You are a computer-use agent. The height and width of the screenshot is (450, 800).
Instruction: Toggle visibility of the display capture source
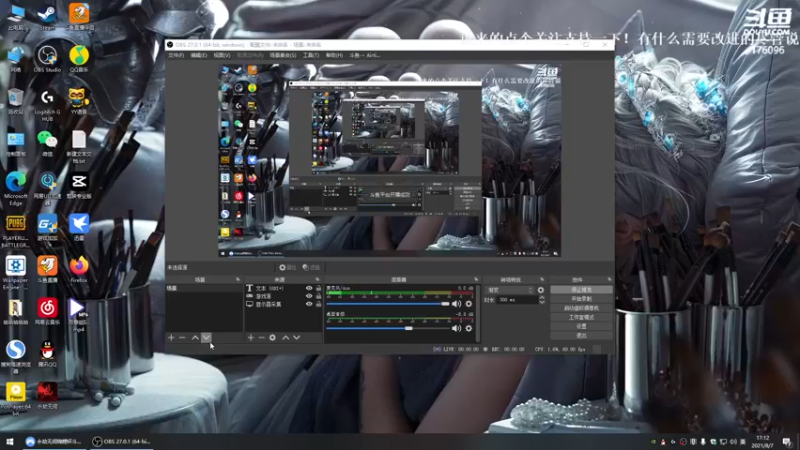309,304
